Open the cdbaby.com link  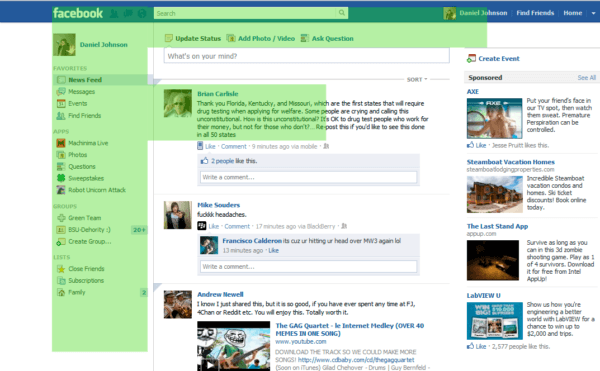click(356, 360)
